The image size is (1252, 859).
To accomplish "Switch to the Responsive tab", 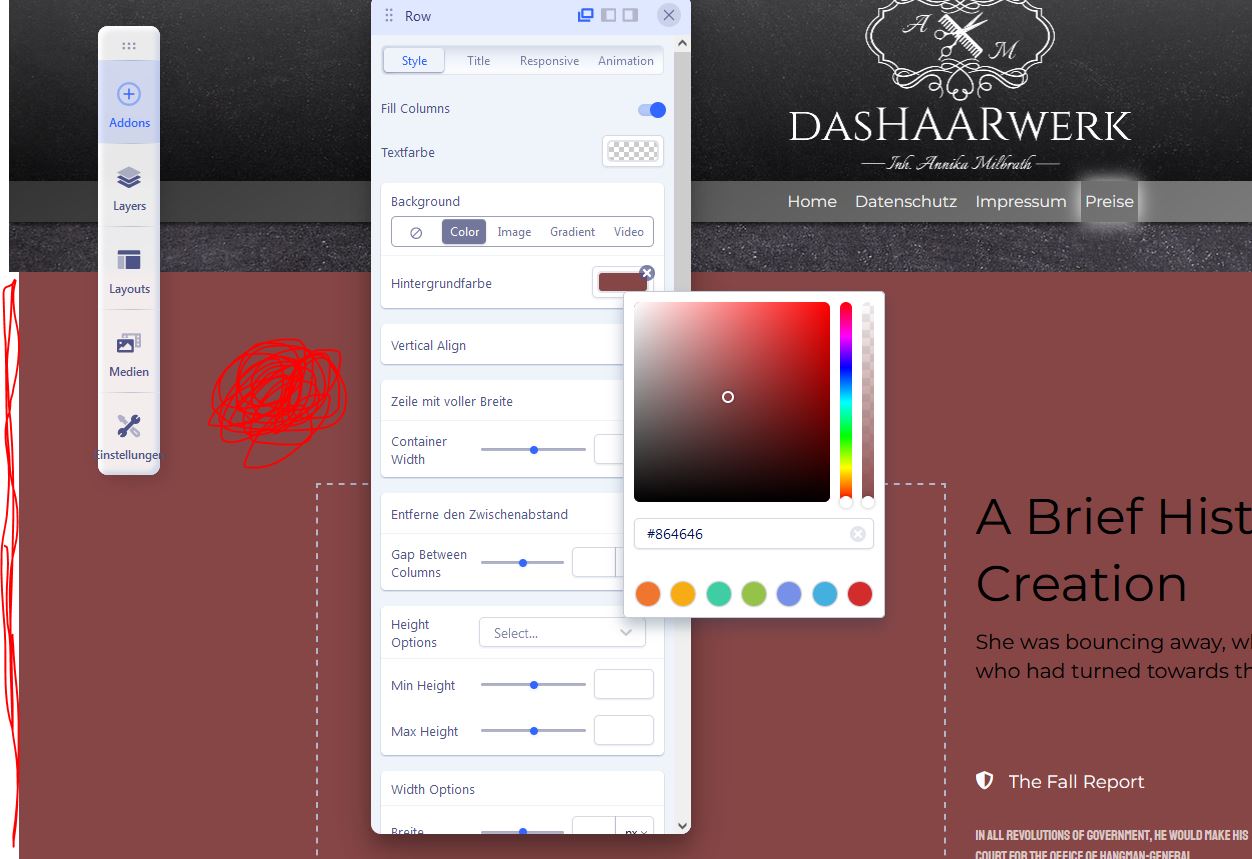I will click(549, 61).
